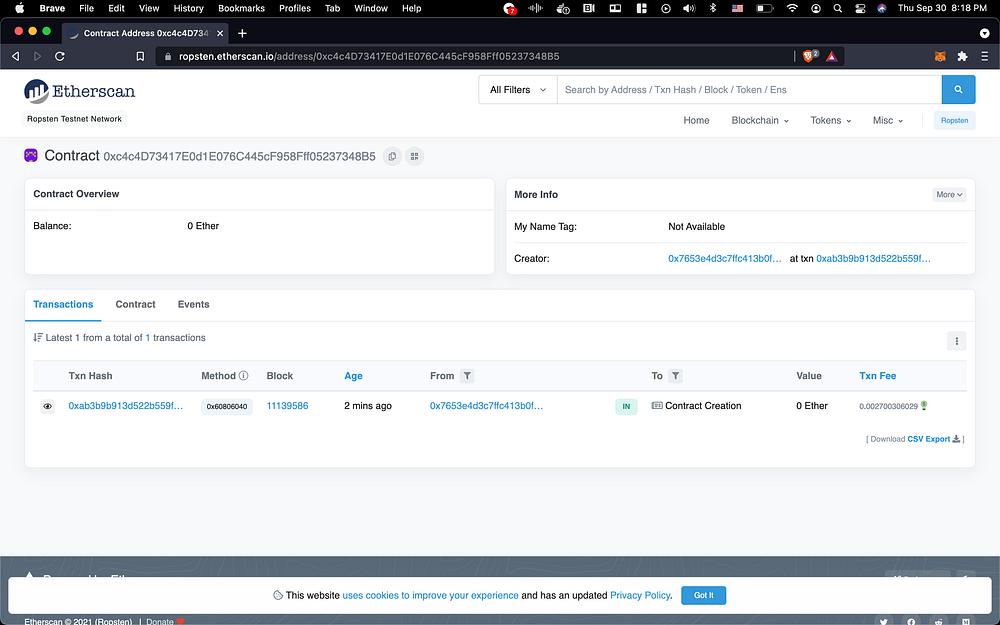The height and width of the screenshot is (625, 1000).
Task: Click the Donate link in footer
Action: pyautogui.click(x=159, y=621)
